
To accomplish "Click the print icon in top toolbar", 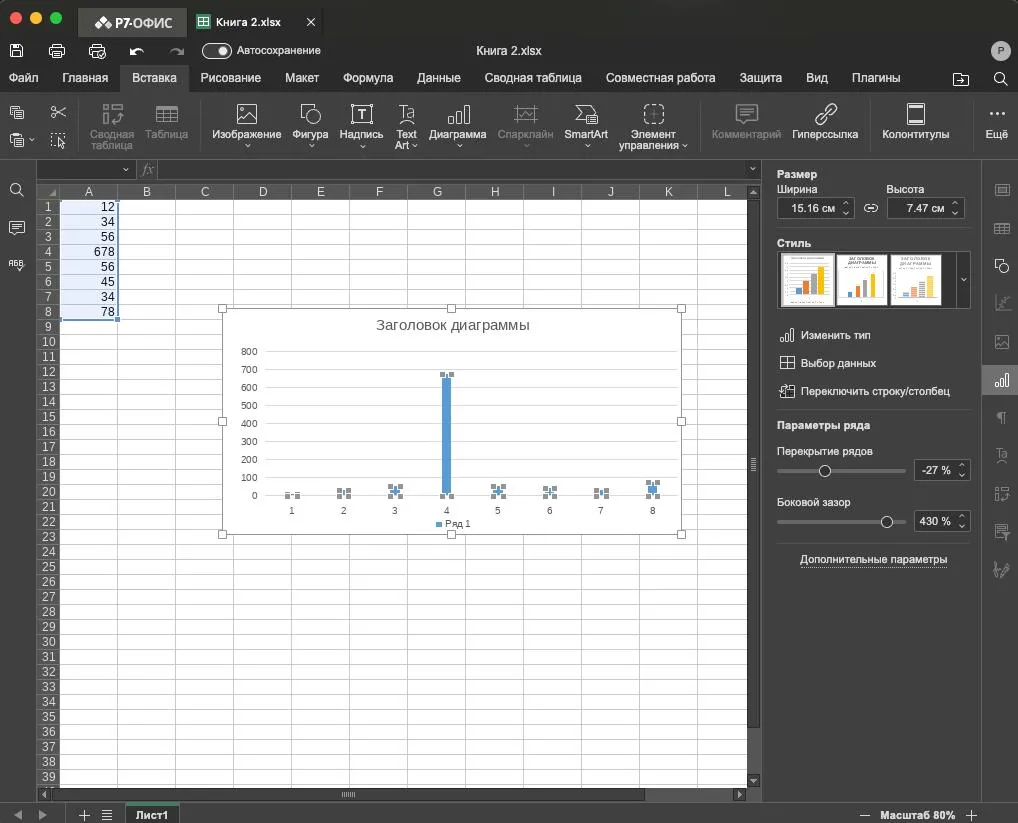I will 57,51.
